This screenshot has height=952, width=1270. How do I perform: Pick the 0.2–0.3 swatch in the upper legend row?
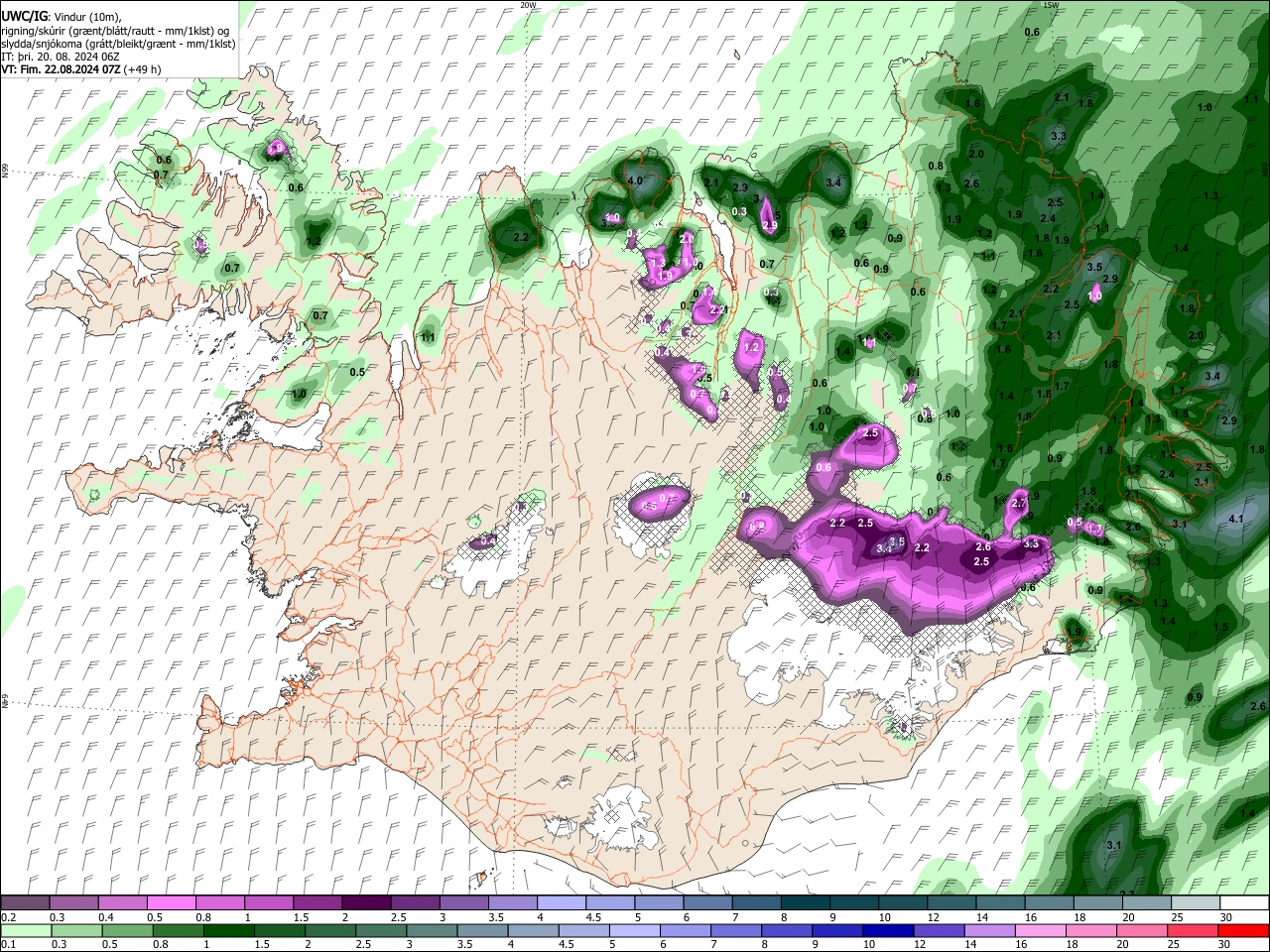tap(26, 903)
